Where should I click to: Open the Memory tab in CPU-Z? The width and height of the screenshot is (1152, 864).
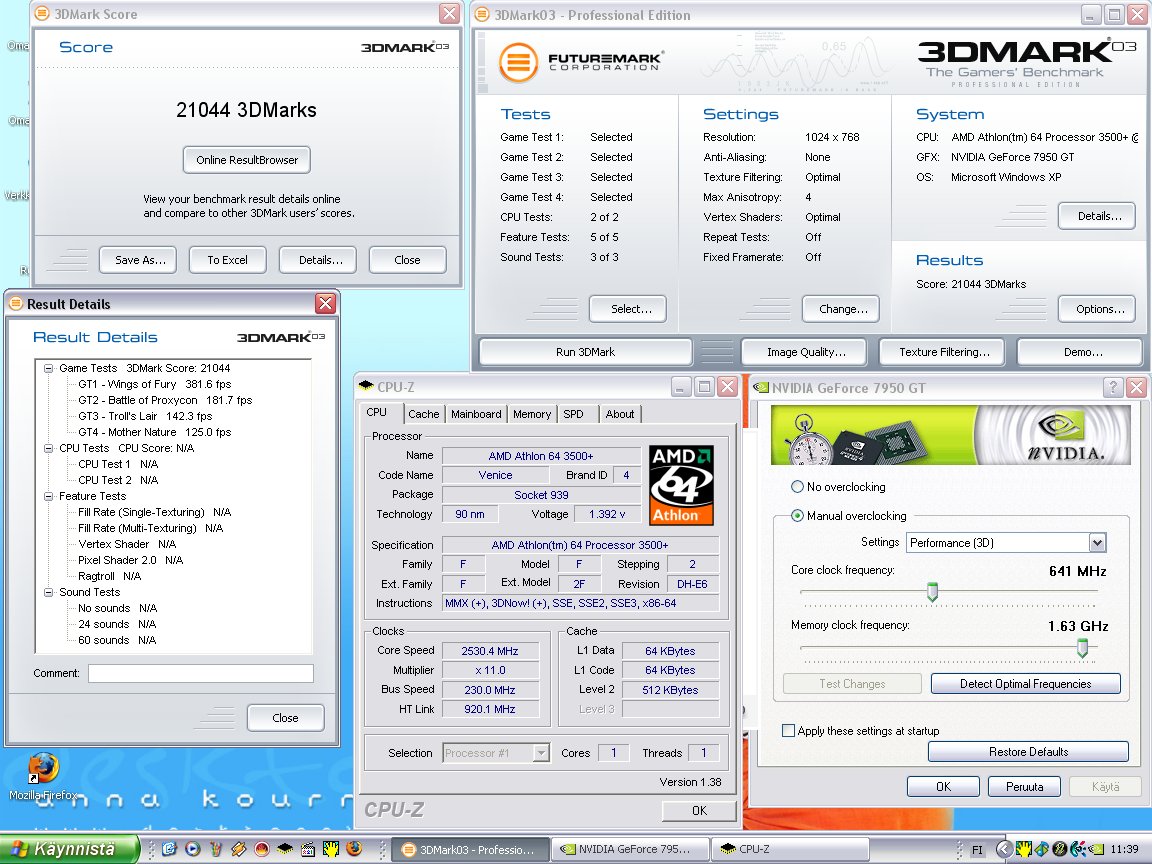point(532,414)
